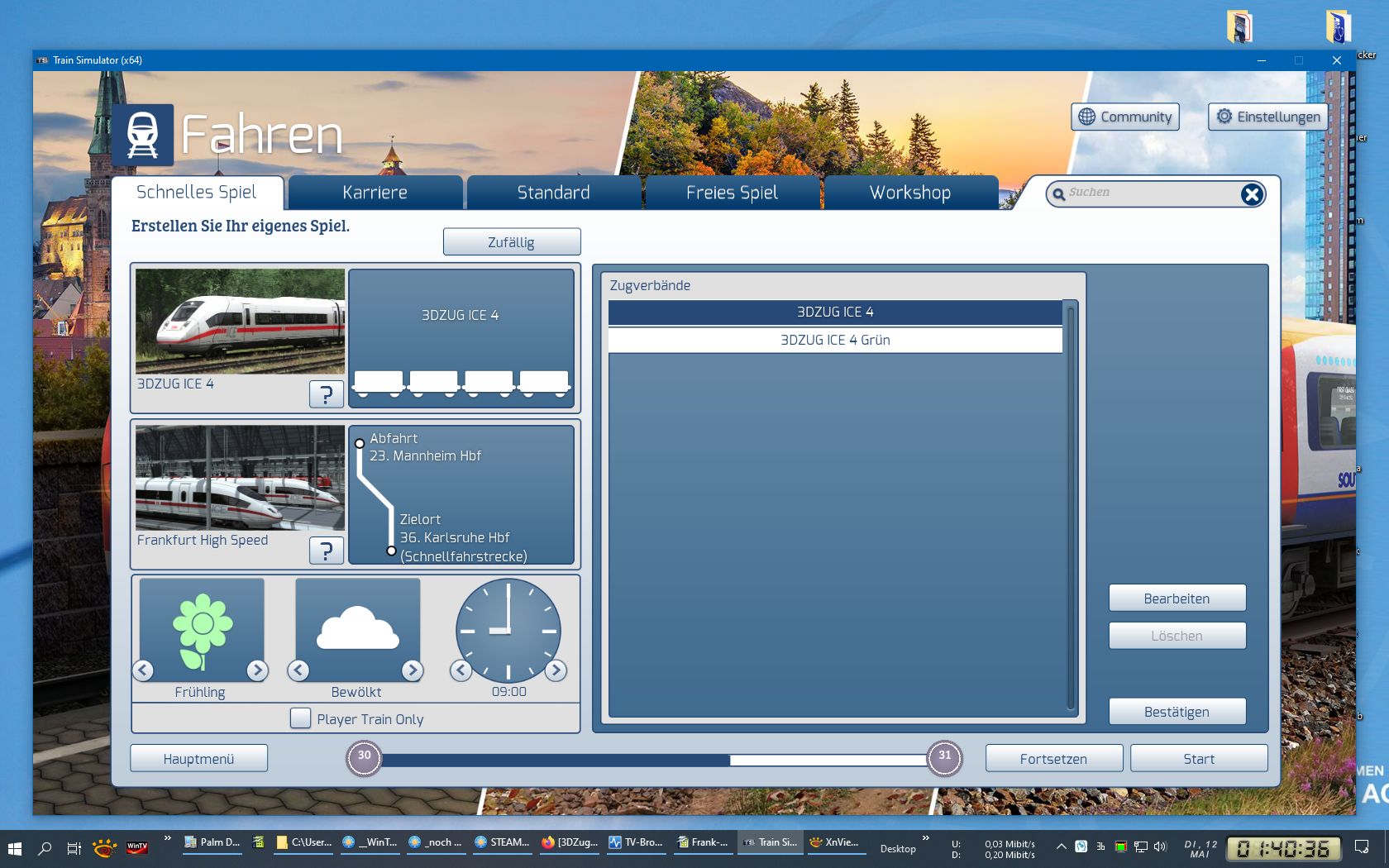The width and height of the screenshot is (1389, 868).
Task: Select the Frankfurt High Speed route thumbnail
Action: (x=240, y=478)
